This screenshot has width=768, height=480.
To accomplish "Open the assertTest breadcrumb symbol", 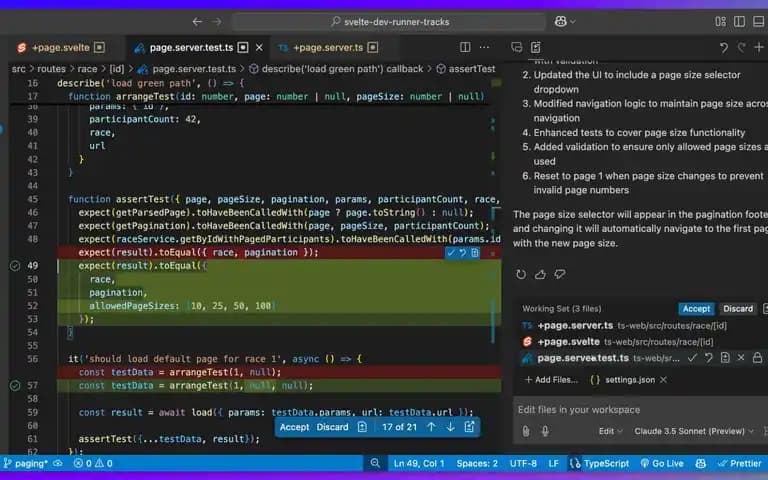I will click(466, 69).
